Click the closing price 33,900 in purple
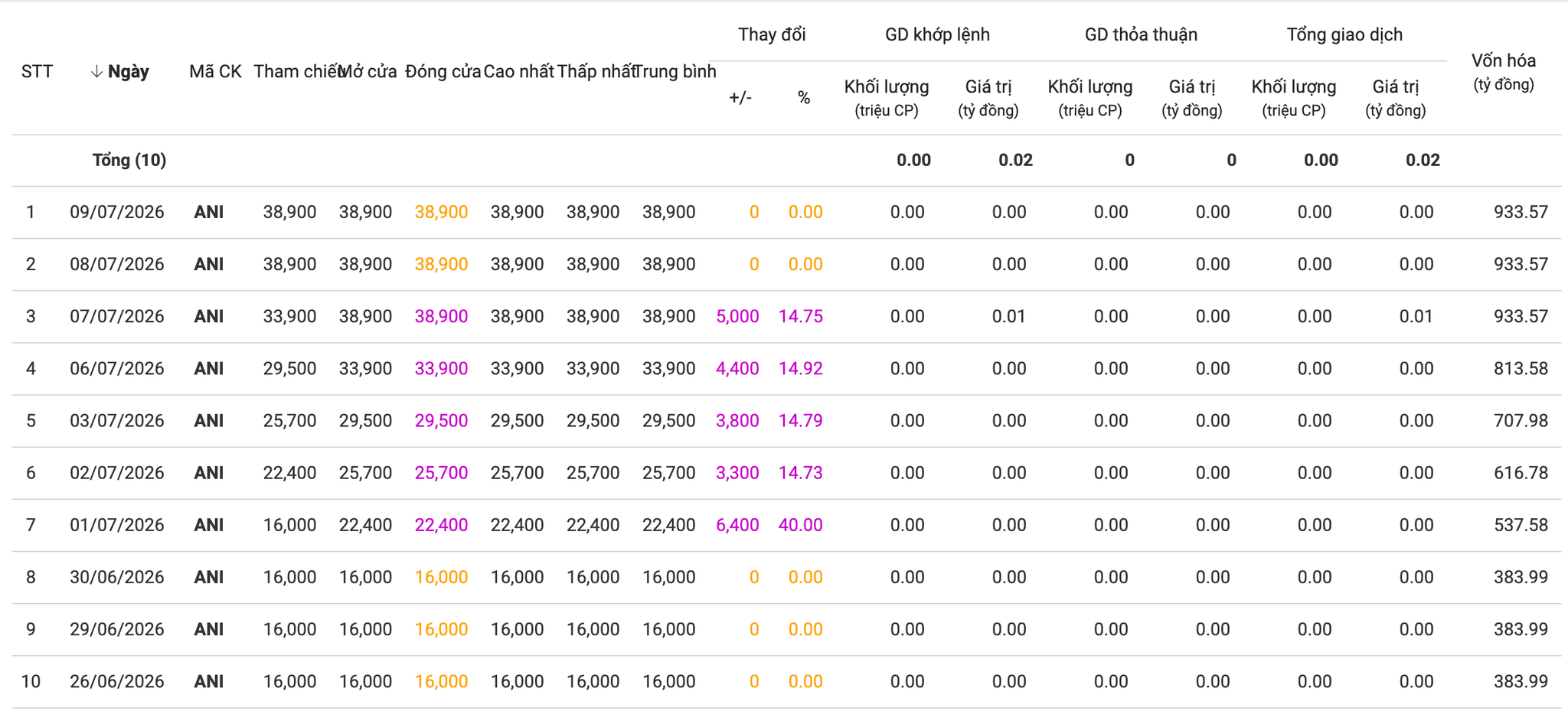The width and height of the screenshot is (1568, 711). (x=441, y=368)
